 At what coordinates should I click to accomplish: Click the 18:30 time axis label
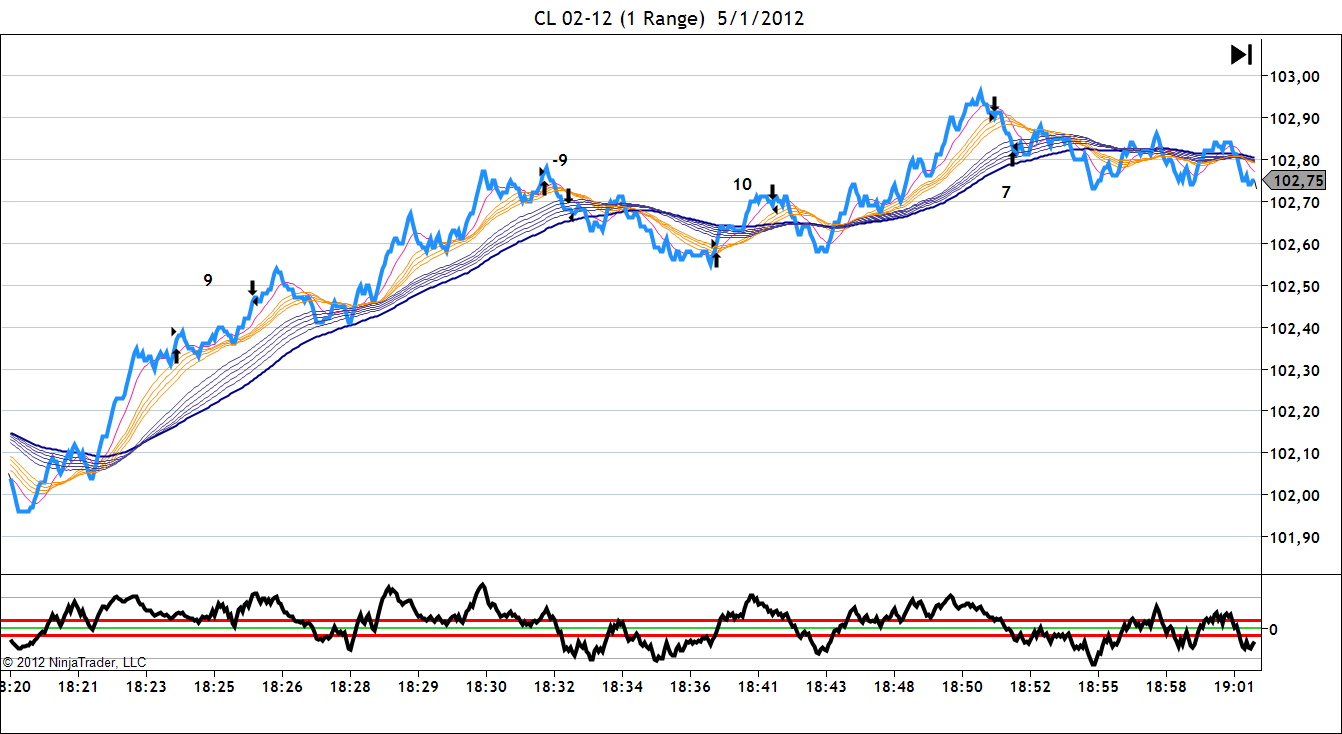[x=486, y=687]
